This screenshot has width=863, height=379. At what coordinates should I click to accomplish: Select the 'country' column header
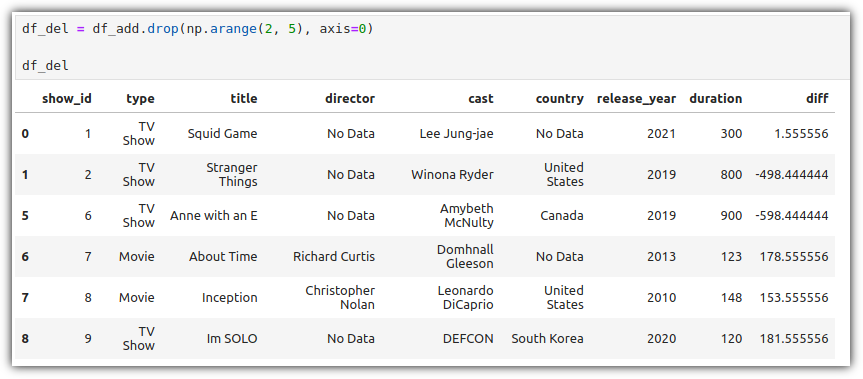(560, 99)
